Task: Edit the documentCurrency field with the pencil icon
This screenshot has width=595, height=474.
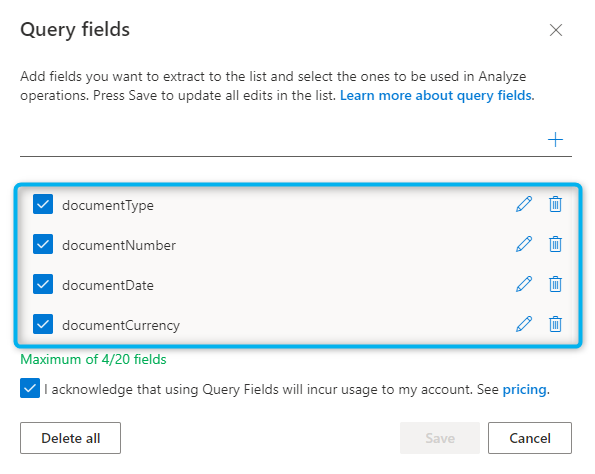Action: pos(524,324)
